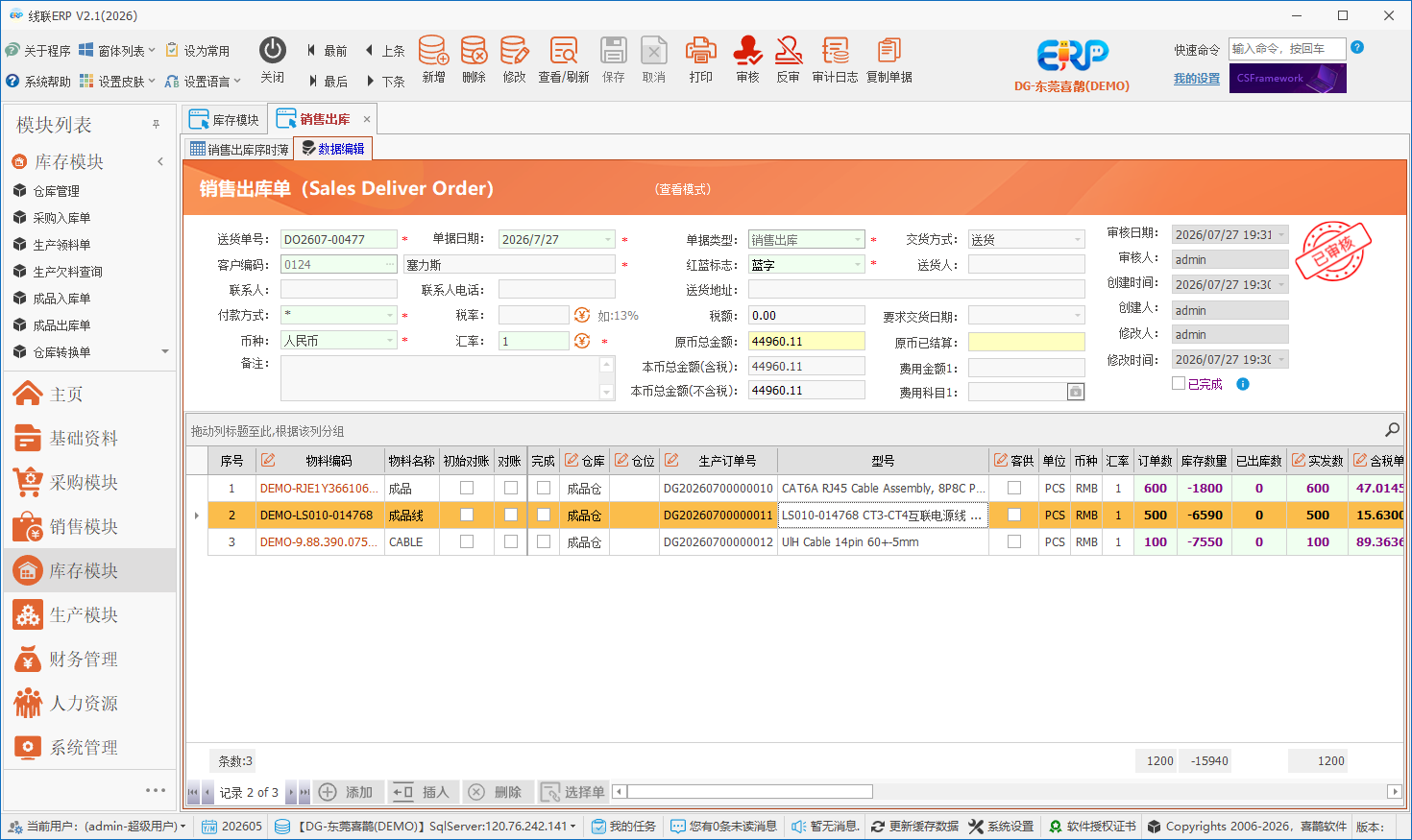Click the 备注 text area
The width and height of the screenshot is (1412, 840).
tap(441, 378)
